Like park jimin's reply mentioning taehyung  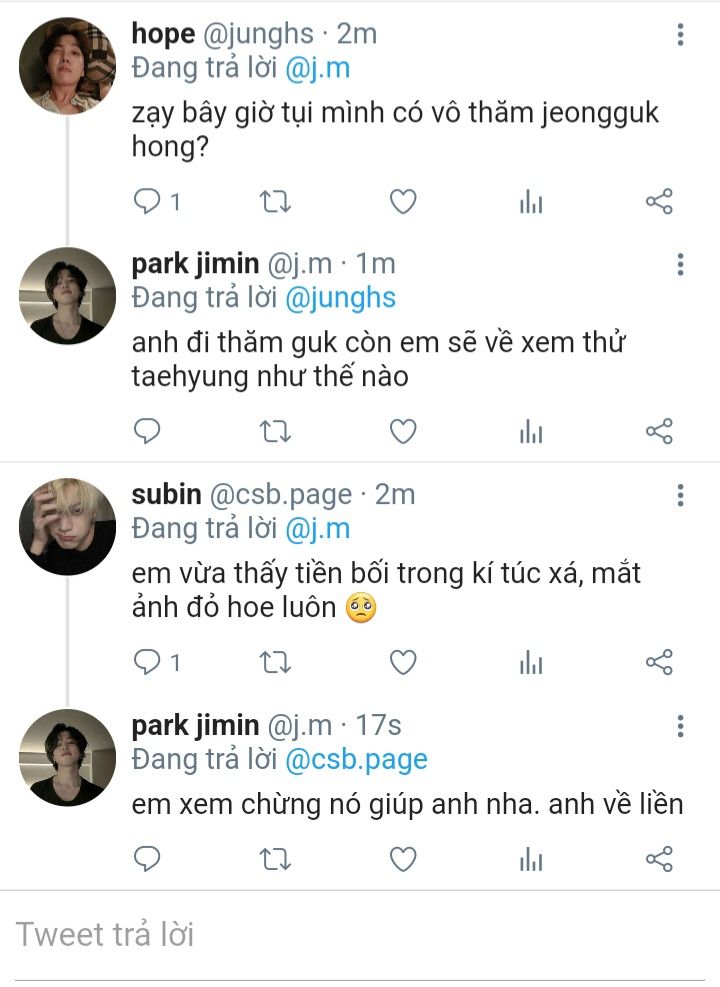[402, 431]
